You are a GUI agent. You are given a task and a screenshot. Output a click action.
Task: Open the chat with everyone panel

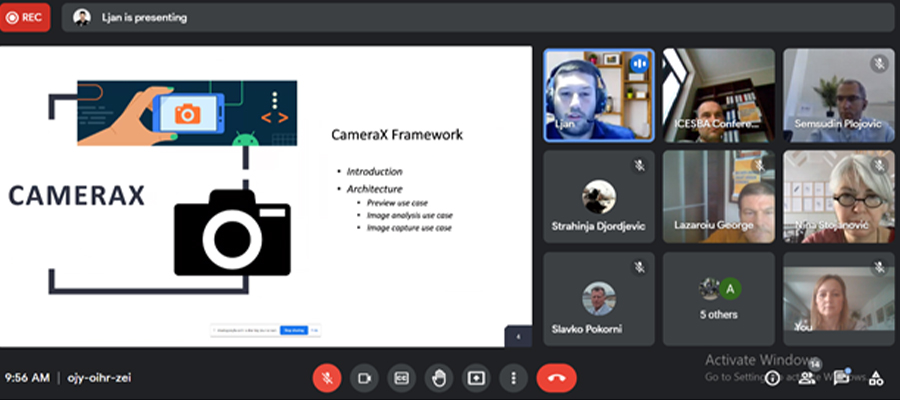coord(841,378)
